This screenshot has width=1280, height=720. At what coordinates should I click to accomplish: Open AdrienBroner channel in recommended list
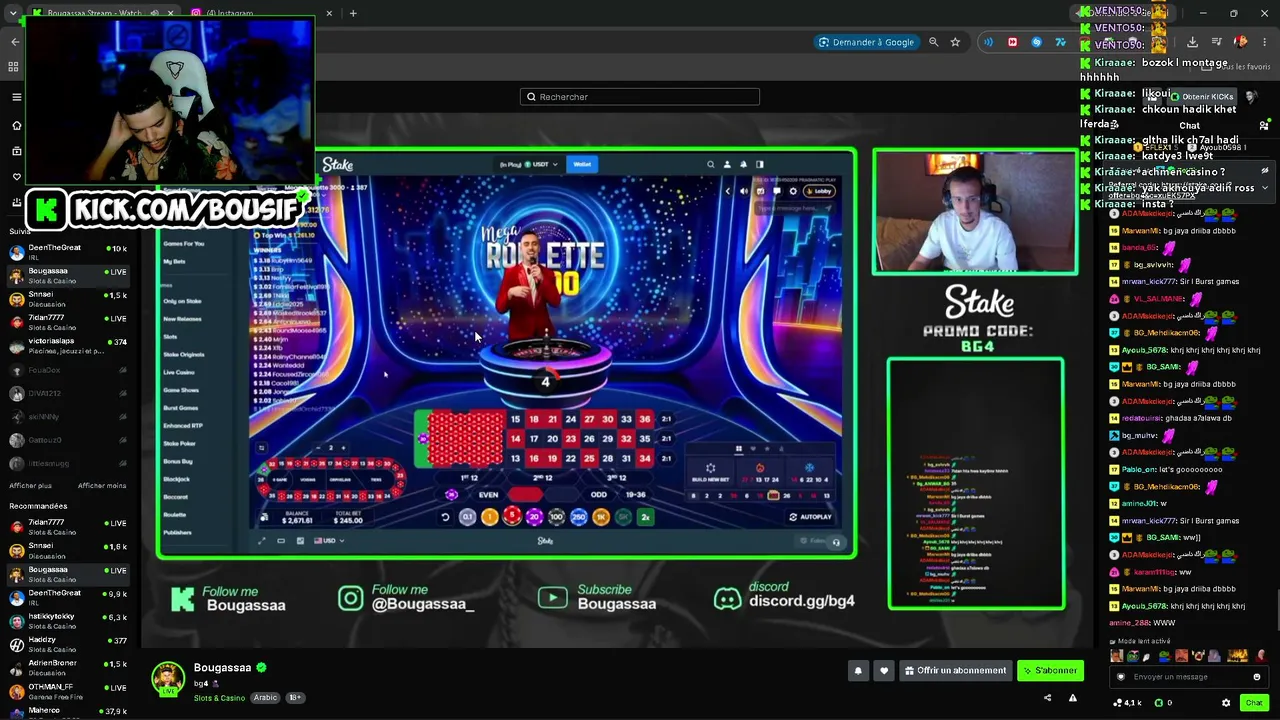point(68,667)
